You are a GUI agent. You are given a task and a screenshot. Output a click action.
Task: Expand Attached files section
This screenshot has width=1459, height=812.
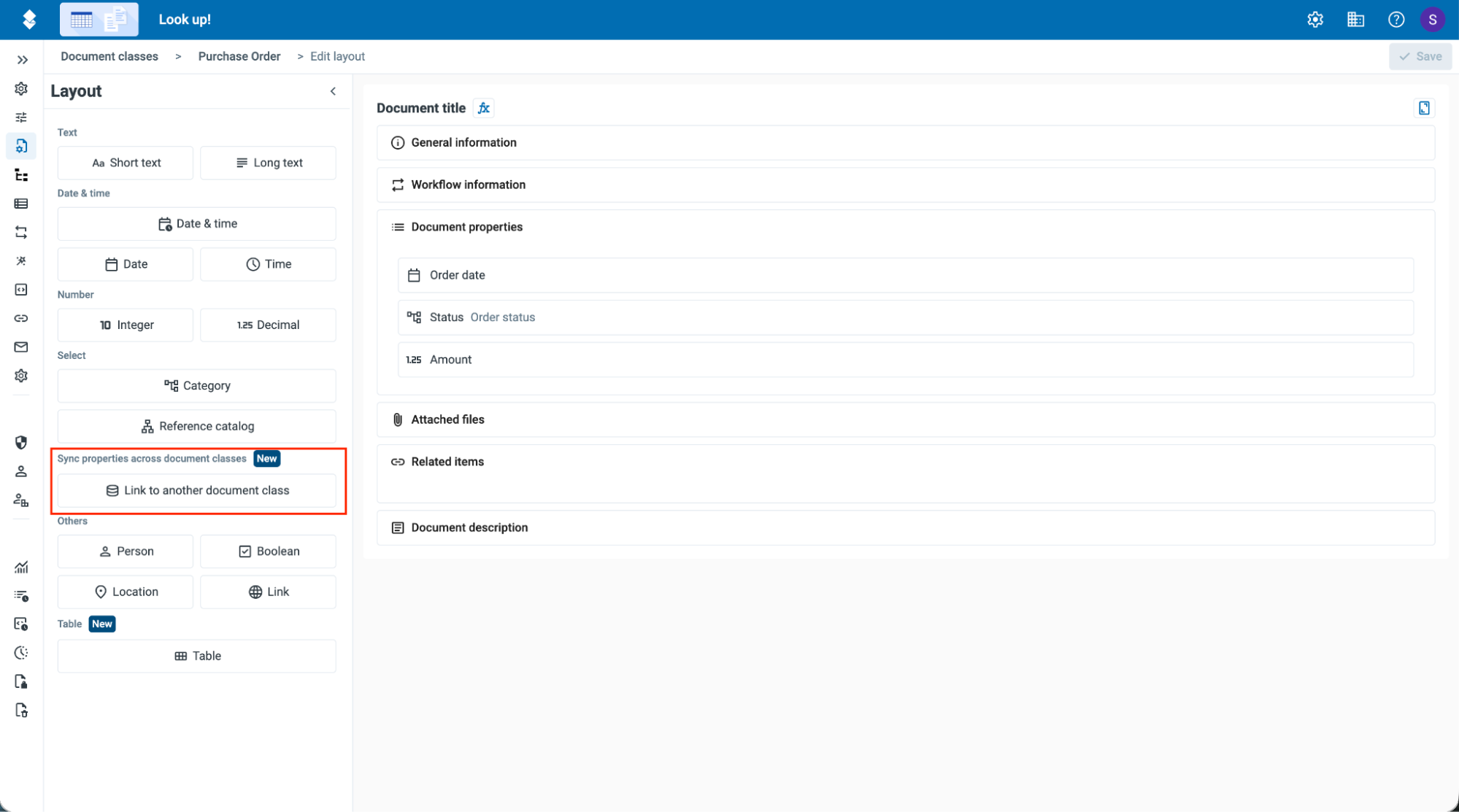point(906,419)
